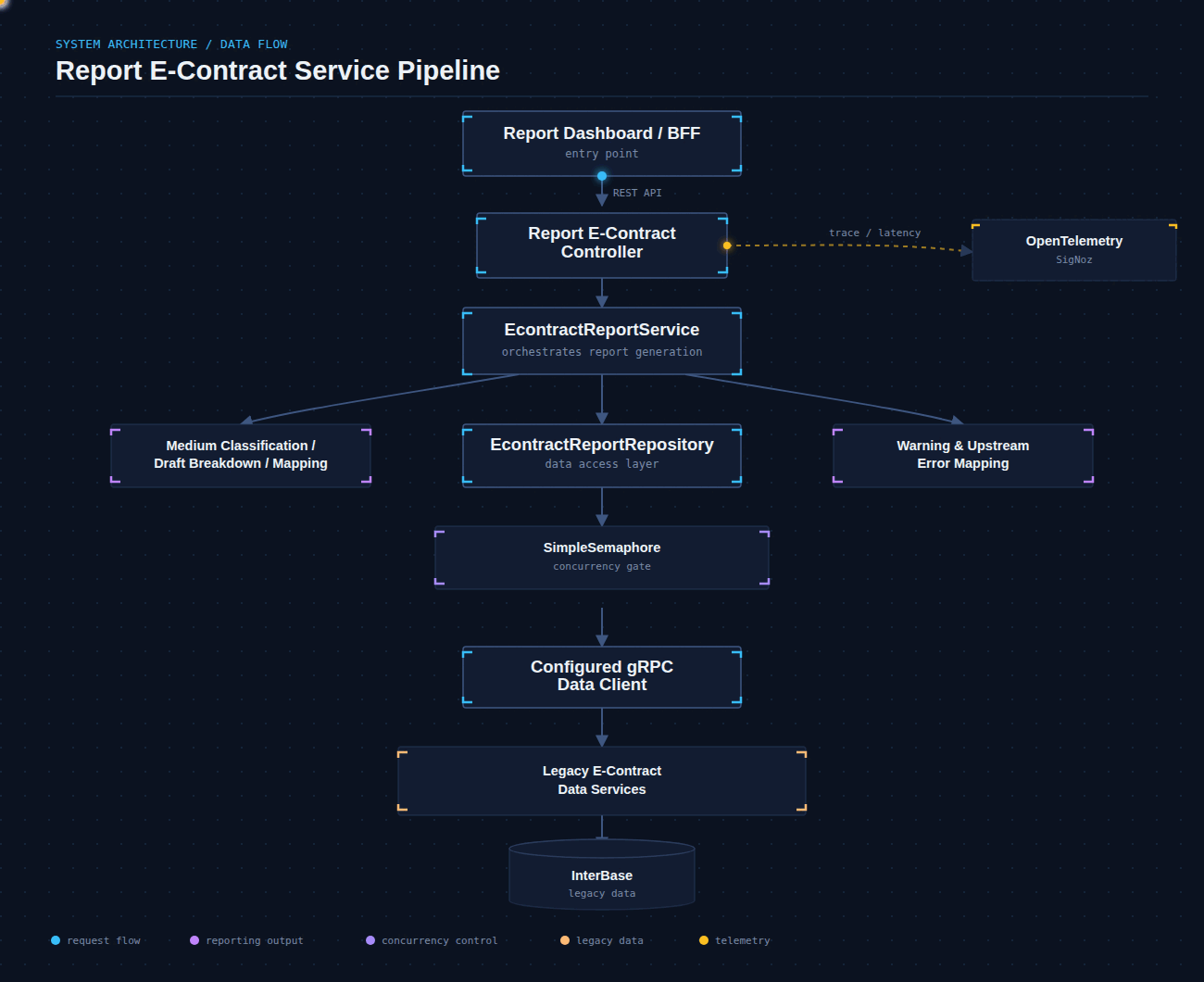The image size is (1204, 982).
Task: Click the reporting output legend dot
Action: pos(194,940)
